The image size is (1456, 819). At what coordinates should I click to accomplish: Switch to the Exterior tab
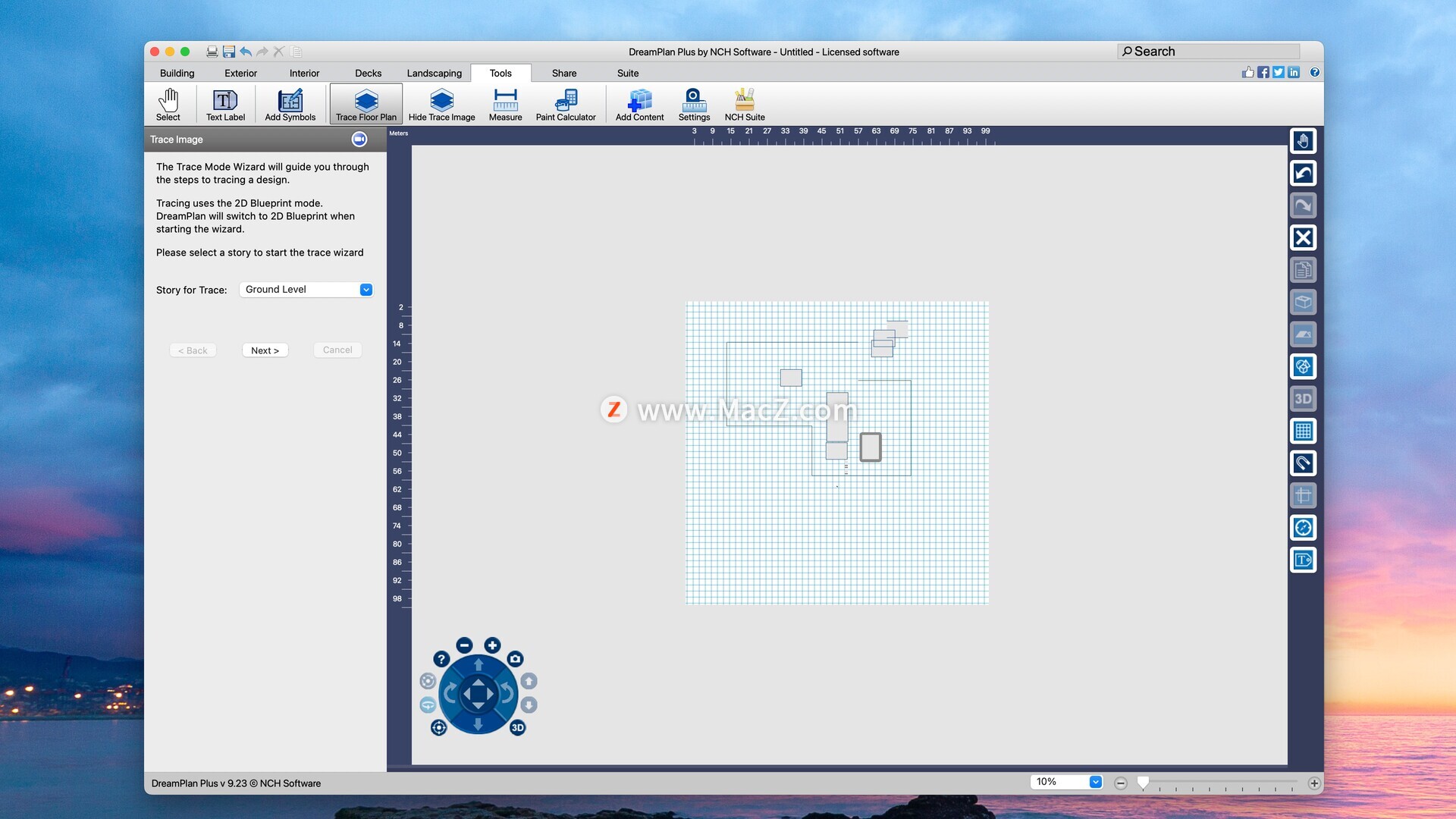point(240,74)
